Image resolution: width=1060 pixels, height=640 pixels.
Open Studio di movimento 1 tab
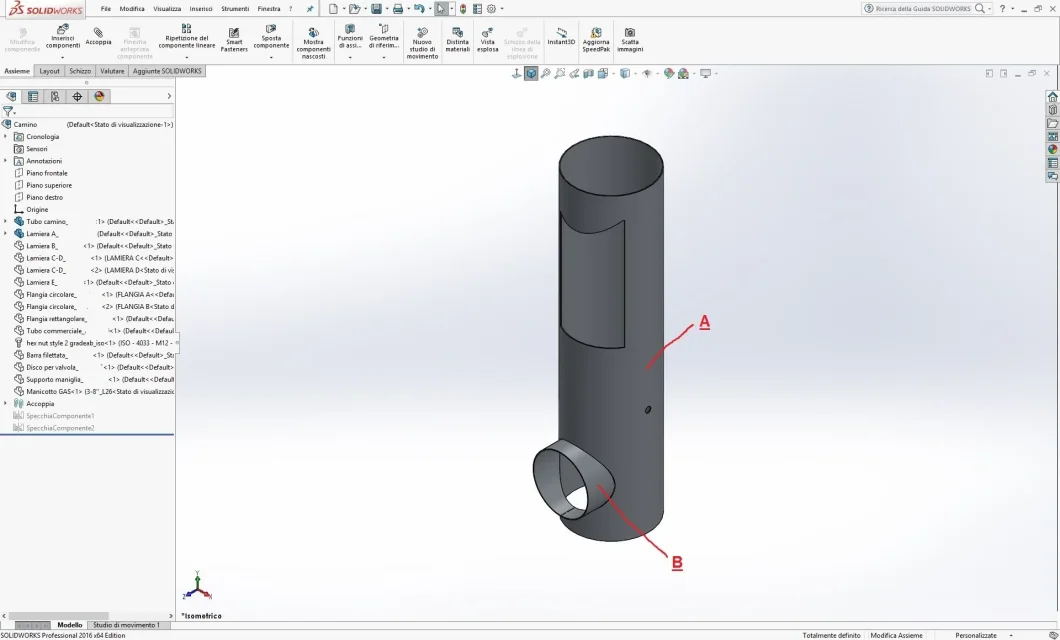tap(126, 625)
